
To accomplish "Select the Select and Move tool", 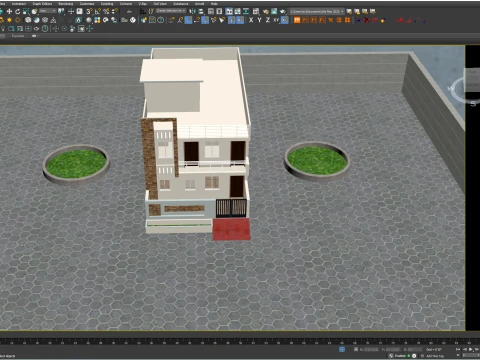I will coord(9,11).
